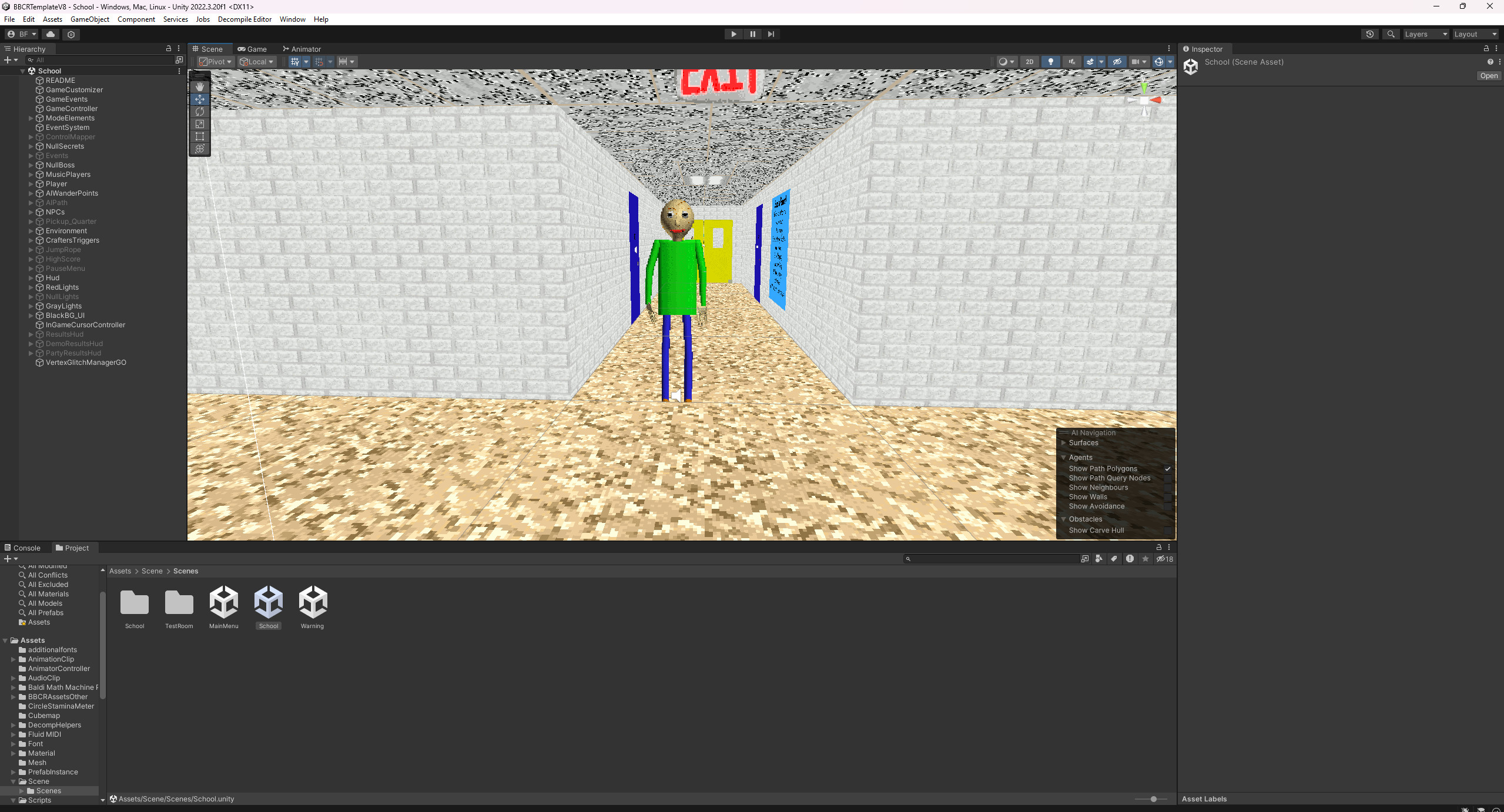
Task: Open the Unity search tool
Action: pos(1391,34)
